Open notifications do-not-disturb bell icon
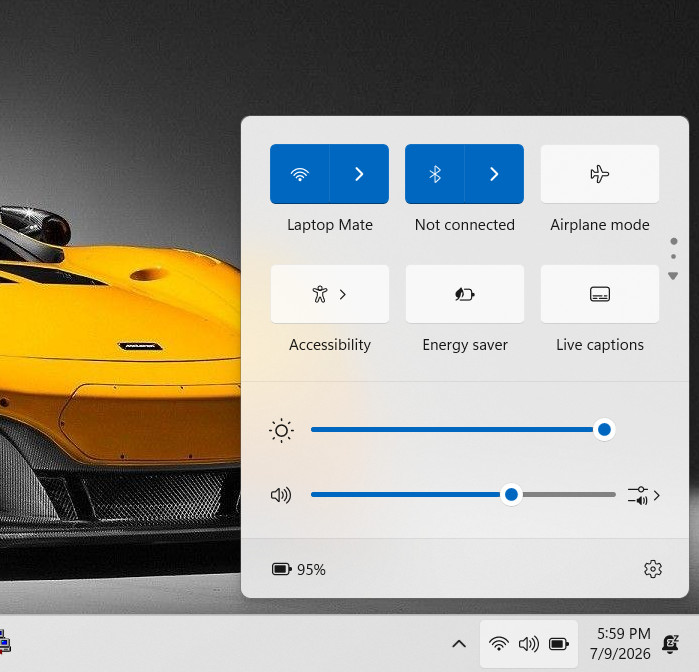This screenshot has height=672, width=699. pyautogui.click(x=670, y=644)
